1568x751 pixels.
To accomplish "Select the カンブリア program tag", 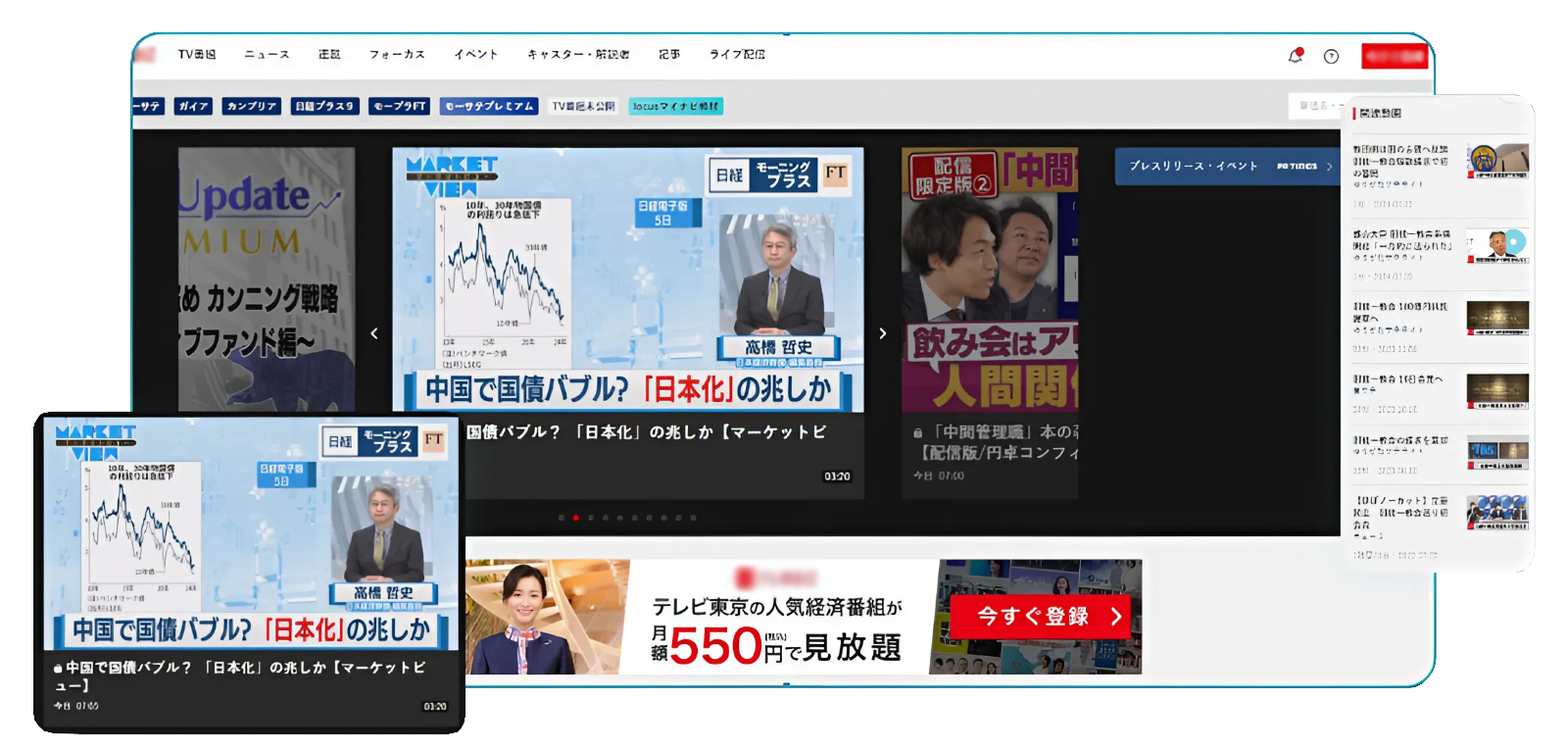I will click(x=251, y=106).
